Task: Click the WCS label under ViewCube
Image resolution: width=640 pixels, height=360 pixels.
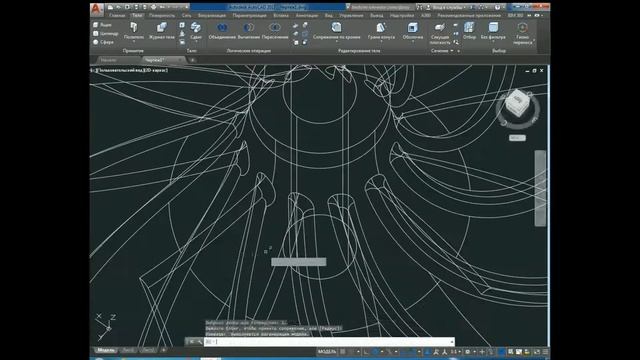Action: (x=517, y=138)
